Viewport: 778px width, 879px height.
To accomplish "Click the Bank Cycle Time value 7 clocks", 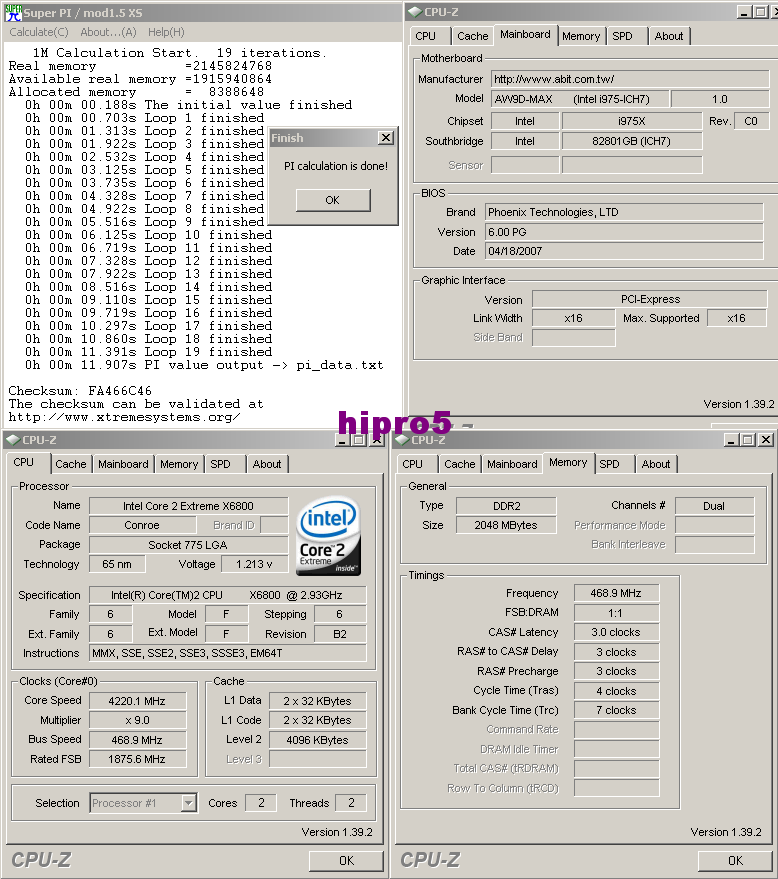I will click(x=617, y=710).
